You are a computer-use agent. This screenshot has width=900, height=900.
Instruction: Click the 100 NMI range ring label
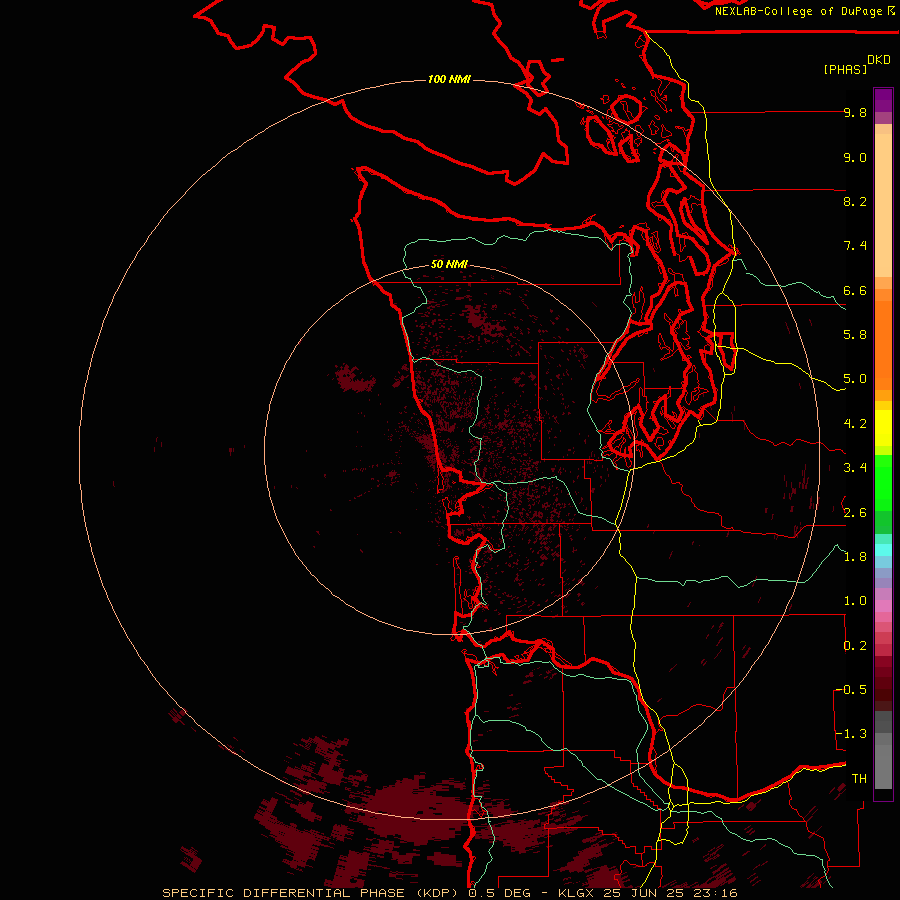449,79
